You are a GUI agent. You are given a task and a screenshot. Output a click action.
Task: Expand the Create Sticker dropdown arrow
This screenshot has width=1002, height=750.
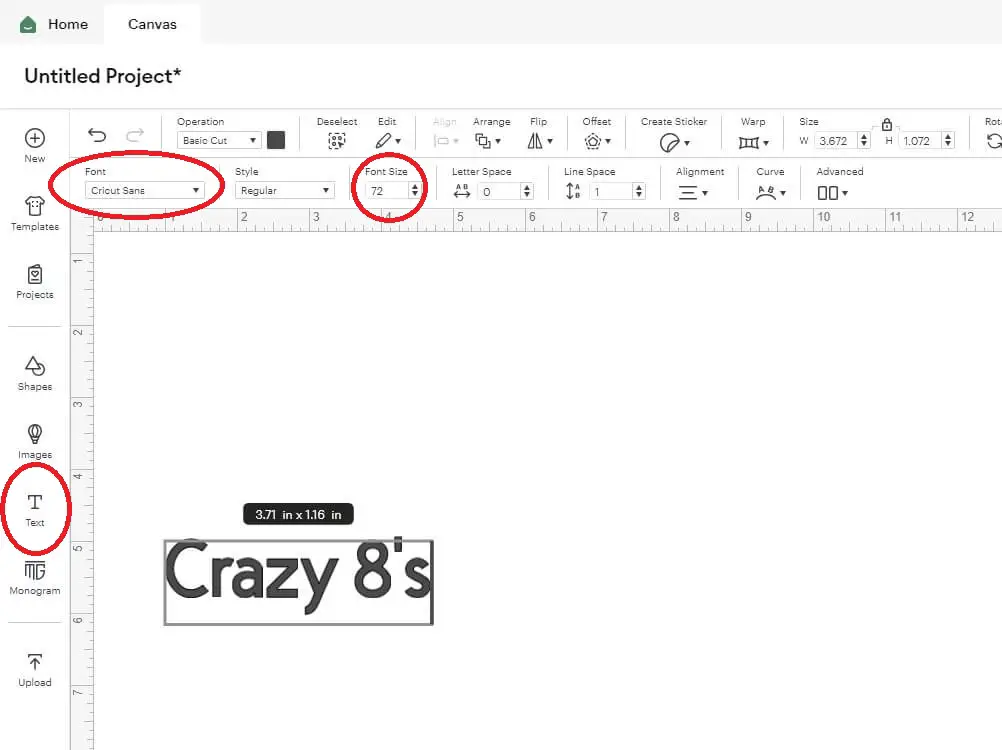coord(687,143)
